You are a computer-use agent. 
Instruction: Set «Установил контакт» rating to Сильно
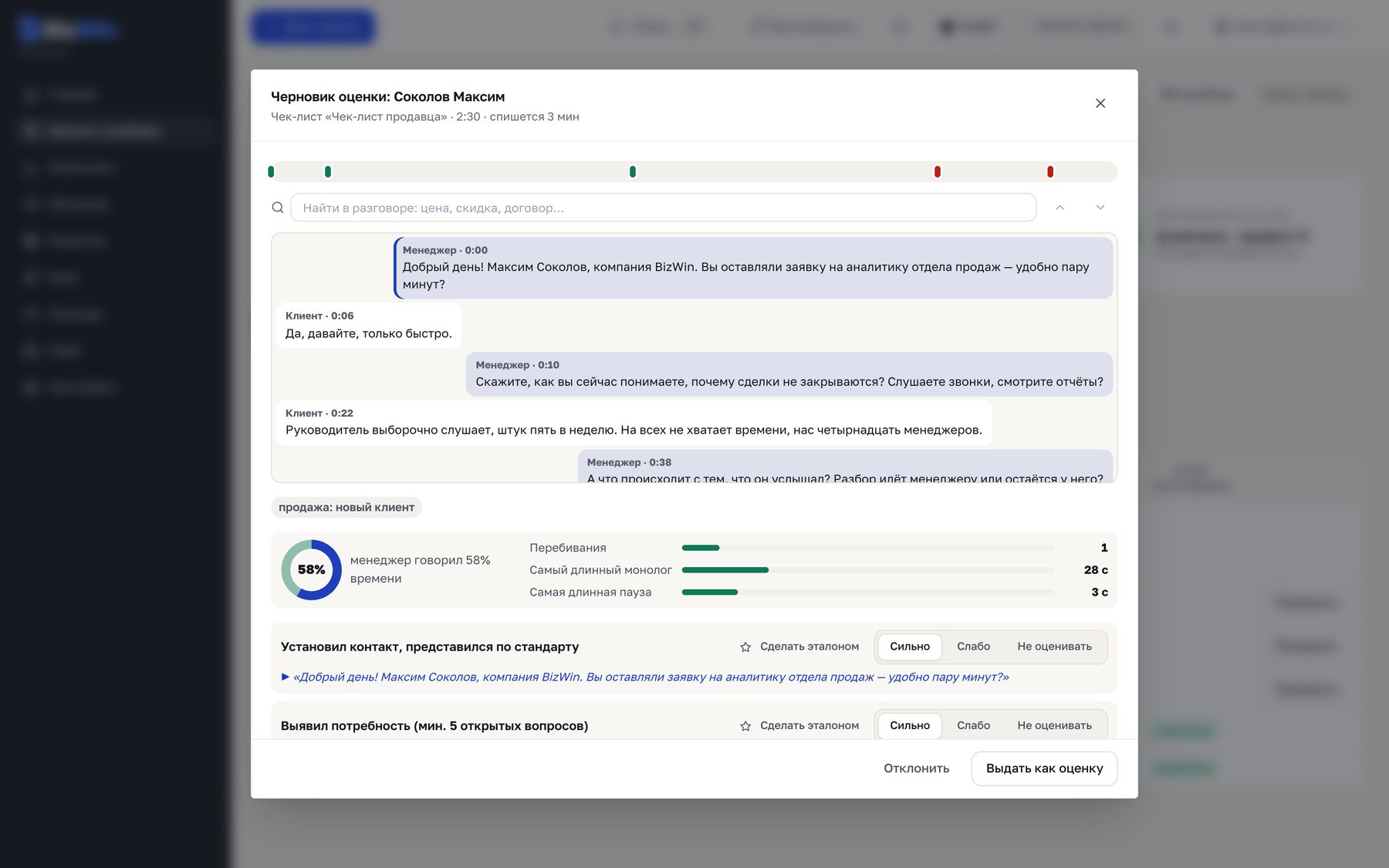(x=910, y=647)
